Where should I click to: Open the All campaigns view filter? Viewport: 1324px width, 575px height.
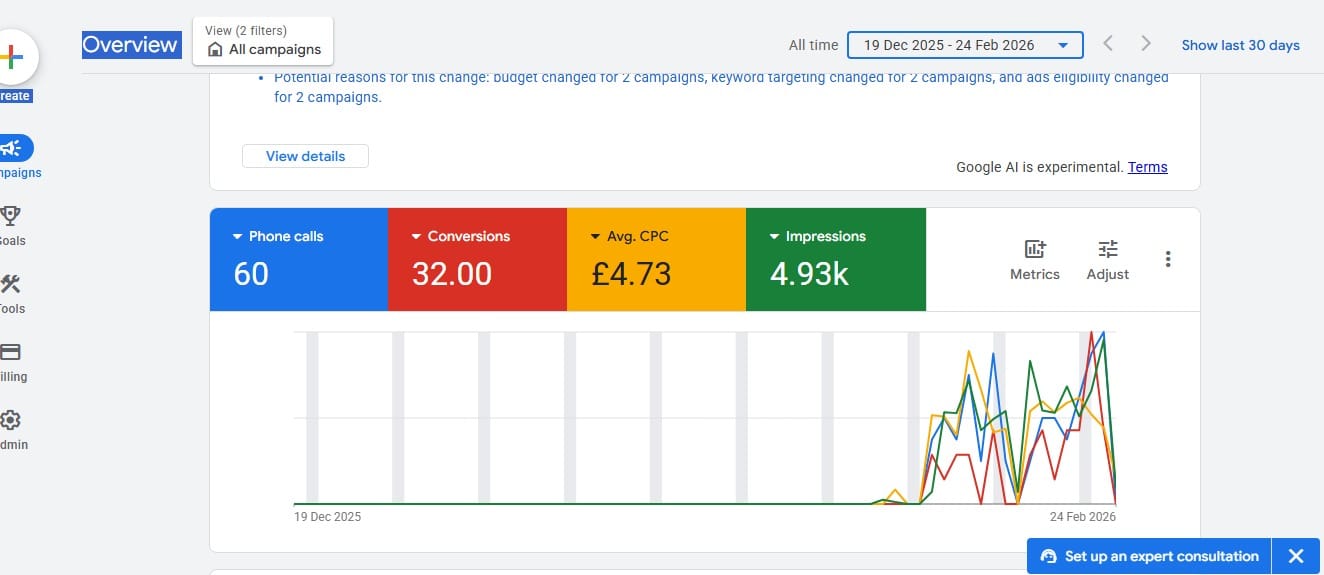[263, 41]
